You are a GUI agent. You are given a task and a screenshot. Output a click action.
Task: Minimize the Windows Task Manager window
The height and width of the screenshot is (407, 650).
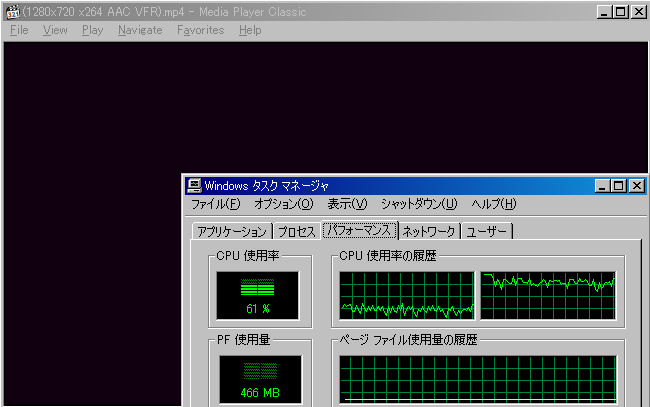[602, 186]
